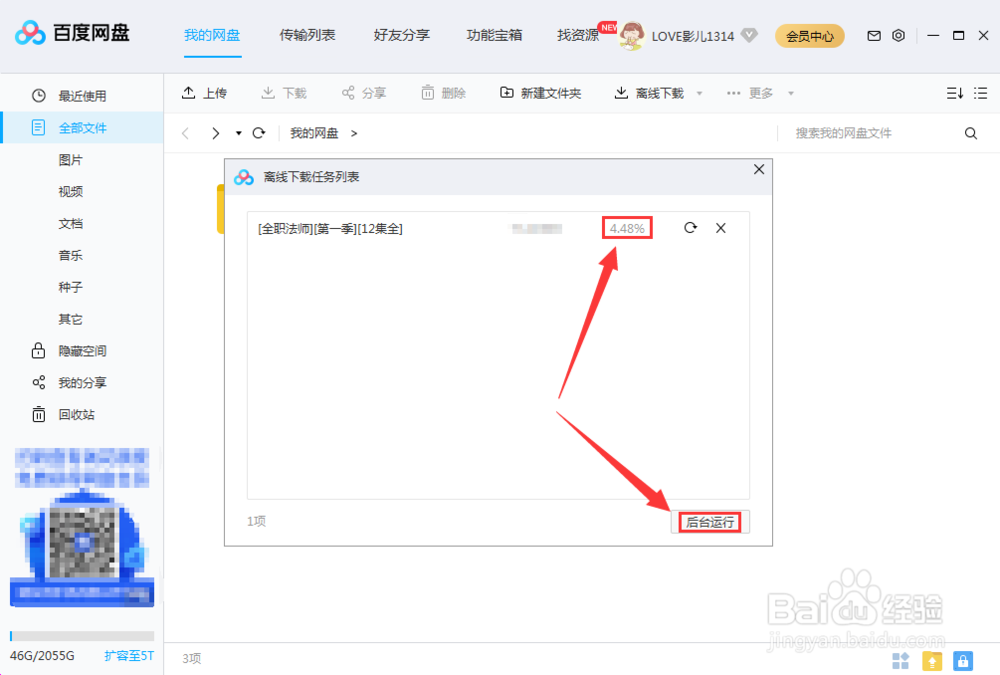Click the grid apps icon in status bar
This screenshot has height=675, width=1000.
[901, 661]
